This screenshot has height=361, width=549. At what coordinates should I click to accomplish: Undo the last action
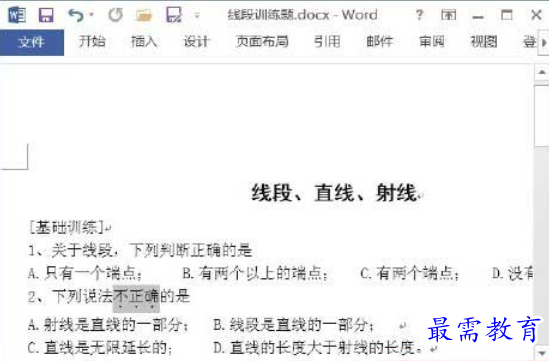click(76, 15)
